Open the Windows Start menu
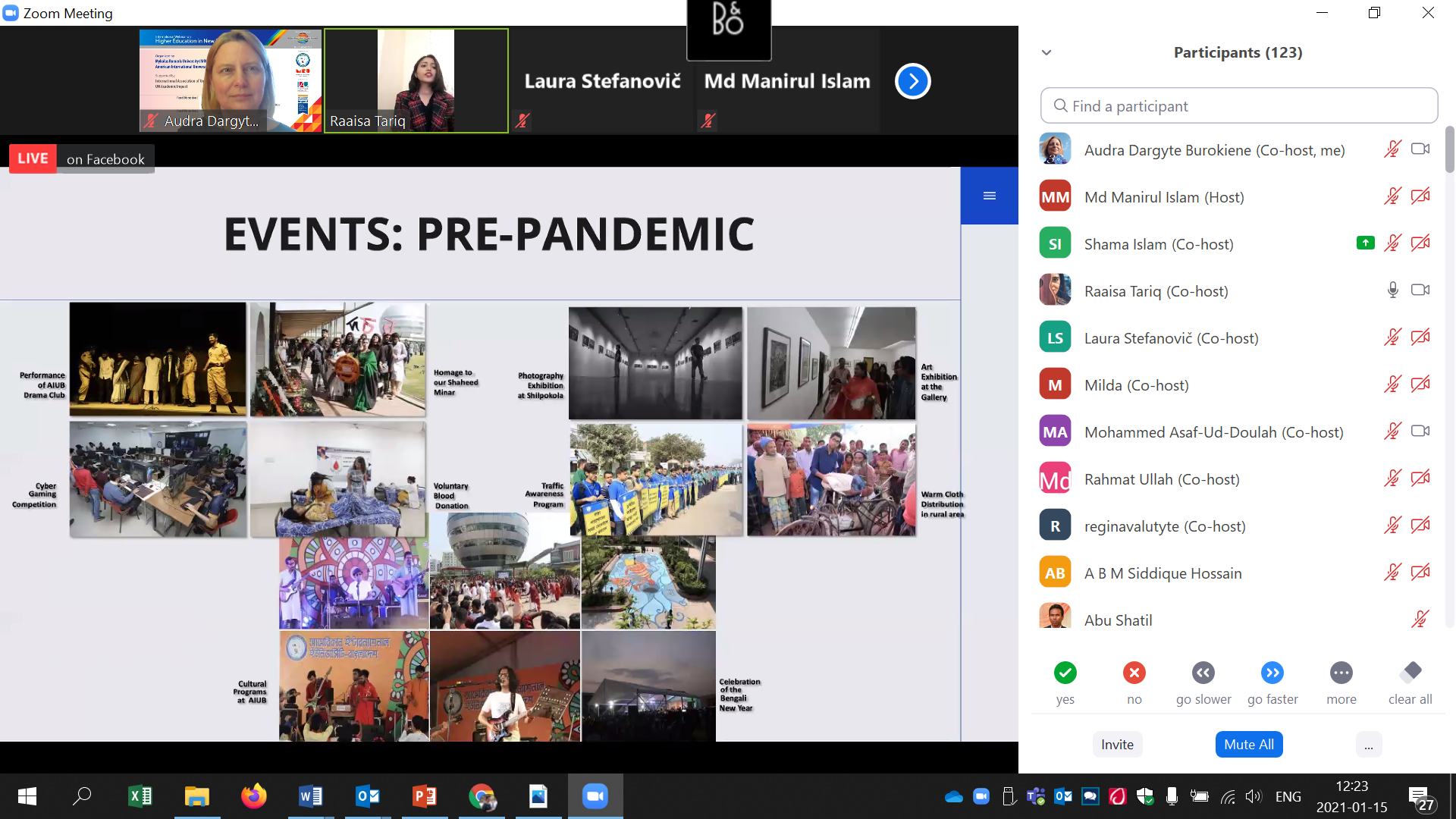 coord(27,796)
